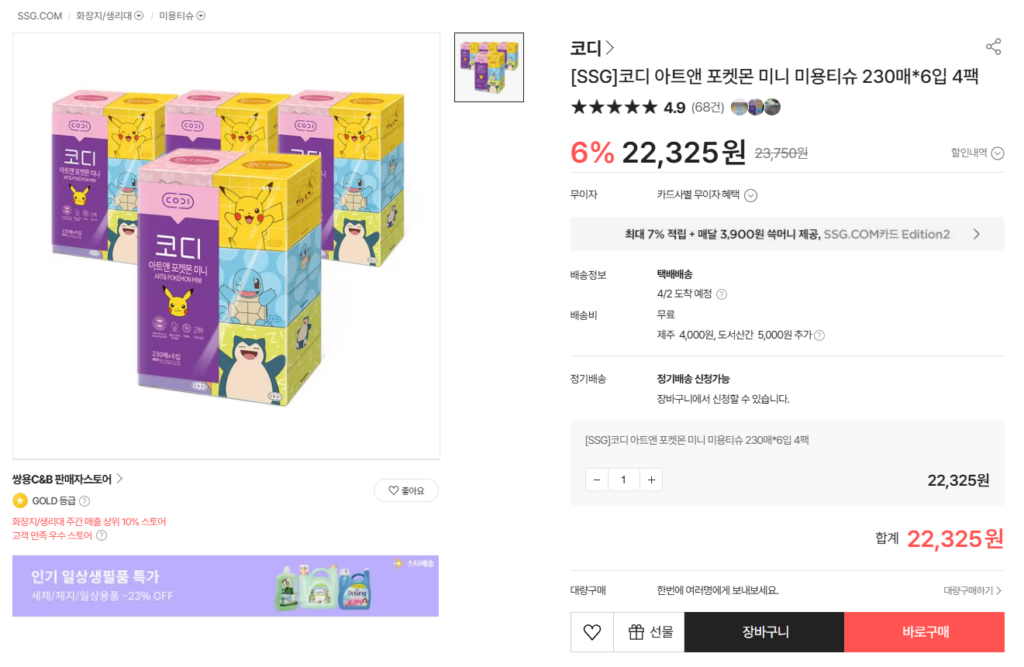Click the gift box 선물 button

tap(649, 632)
